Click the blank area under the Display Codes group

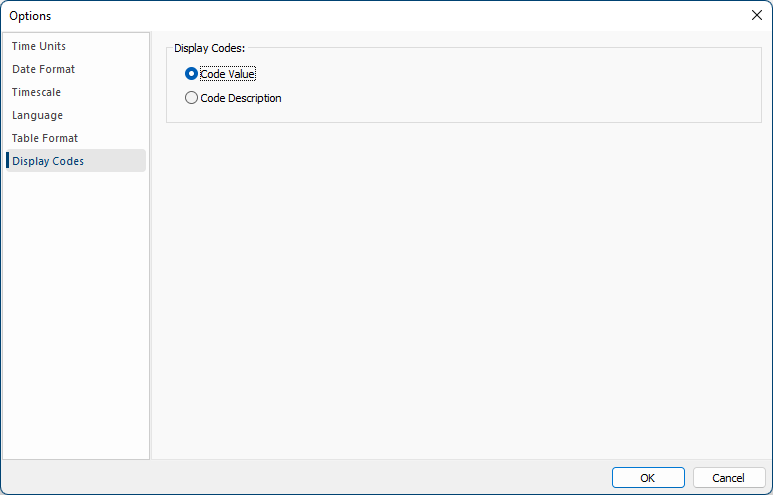pyautogui.click(x=460, y=290)
